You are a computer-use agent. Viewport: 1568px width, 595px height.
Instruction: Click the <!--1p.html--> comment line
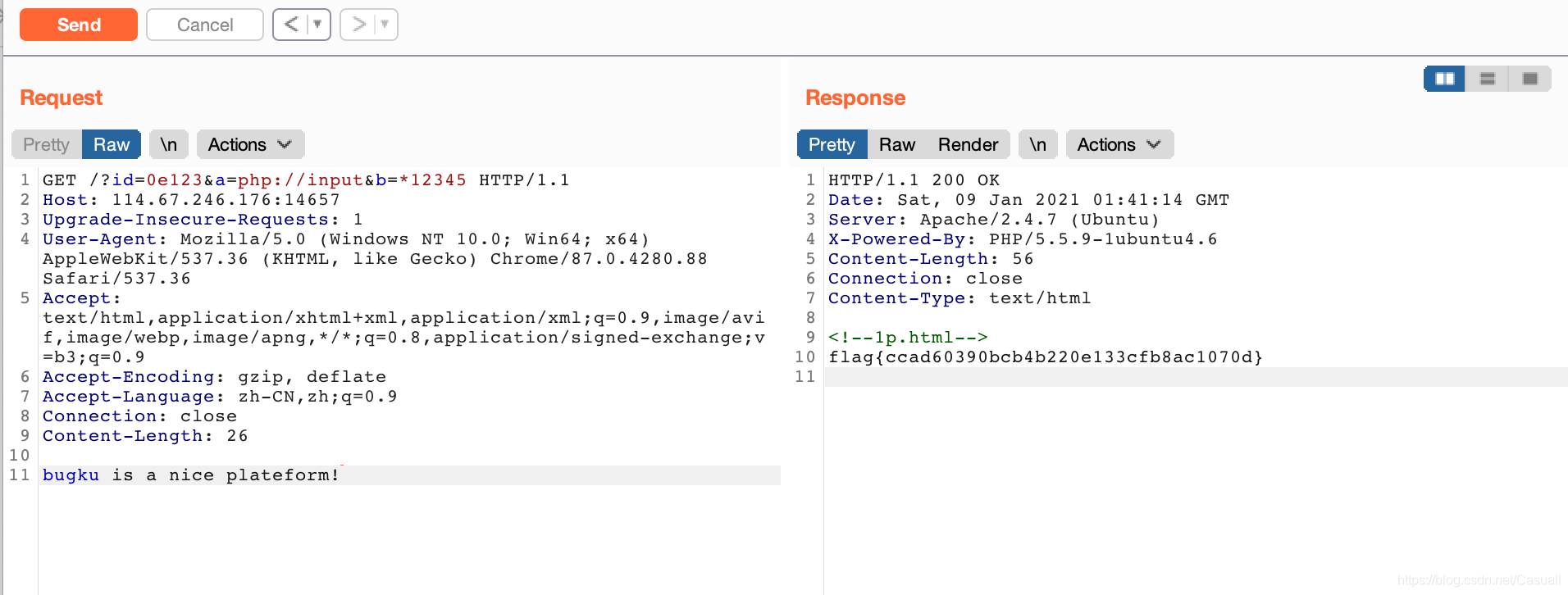click(908, 338)
